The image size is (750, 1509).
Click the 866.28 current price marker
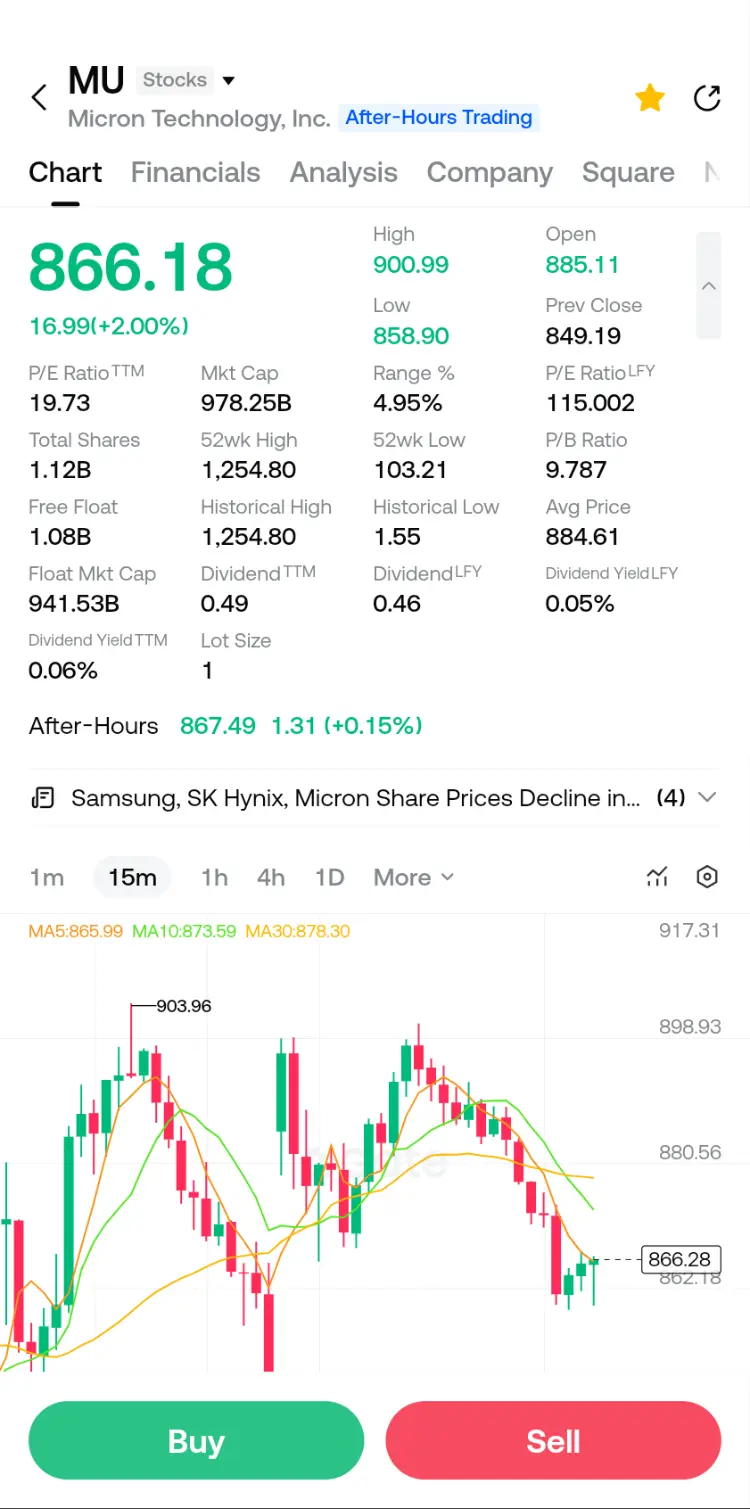tap(680, 1260)
